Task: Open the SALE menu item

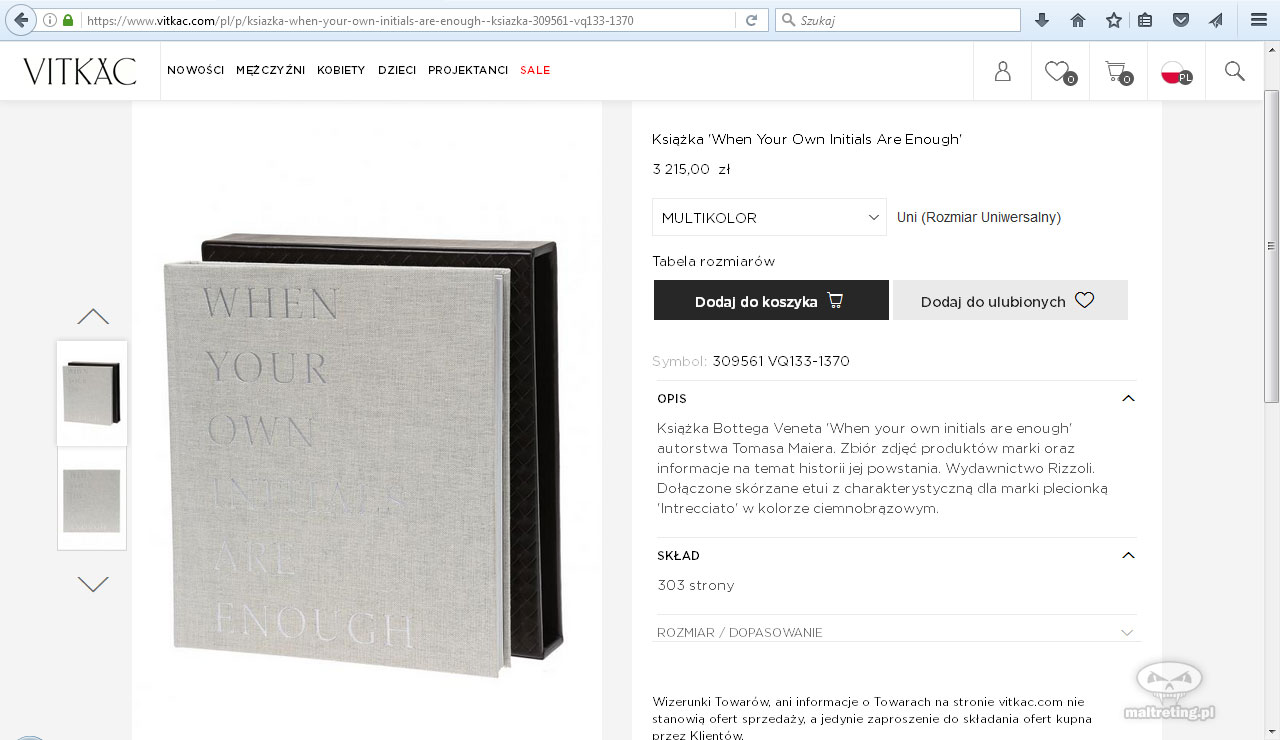Action: pos(535,70)
